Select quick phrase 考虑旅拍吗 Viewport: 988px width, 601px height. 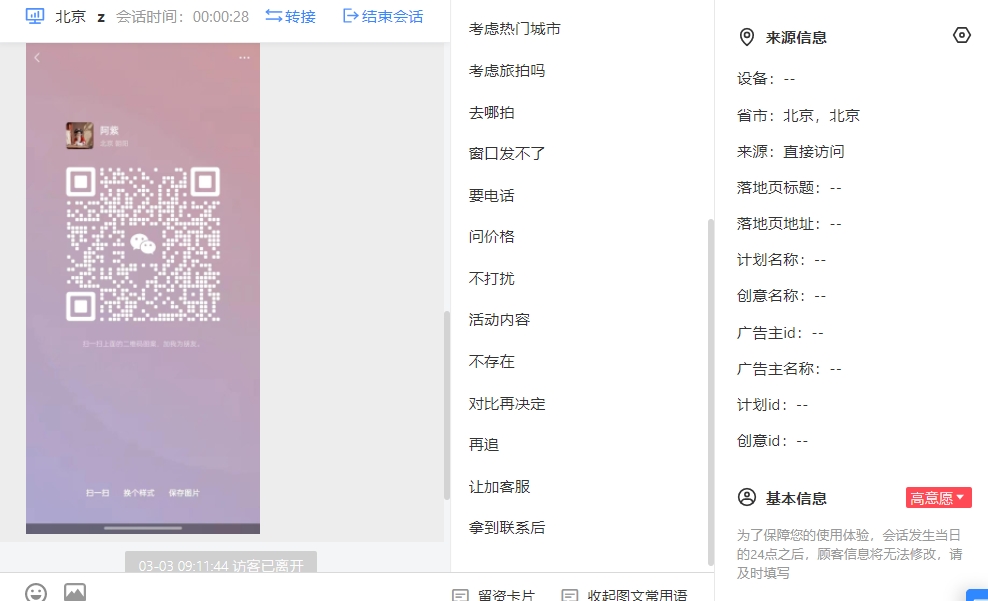[x=507, y=71]
